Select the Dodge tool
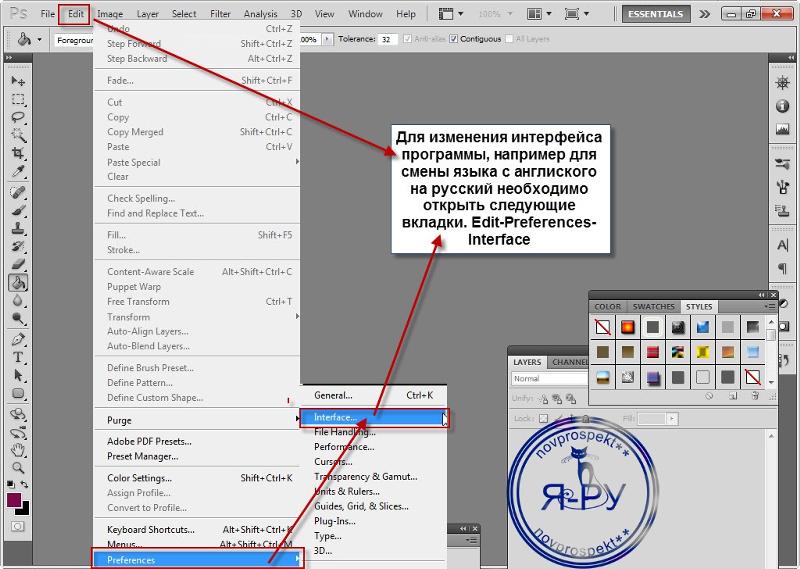 18,319
